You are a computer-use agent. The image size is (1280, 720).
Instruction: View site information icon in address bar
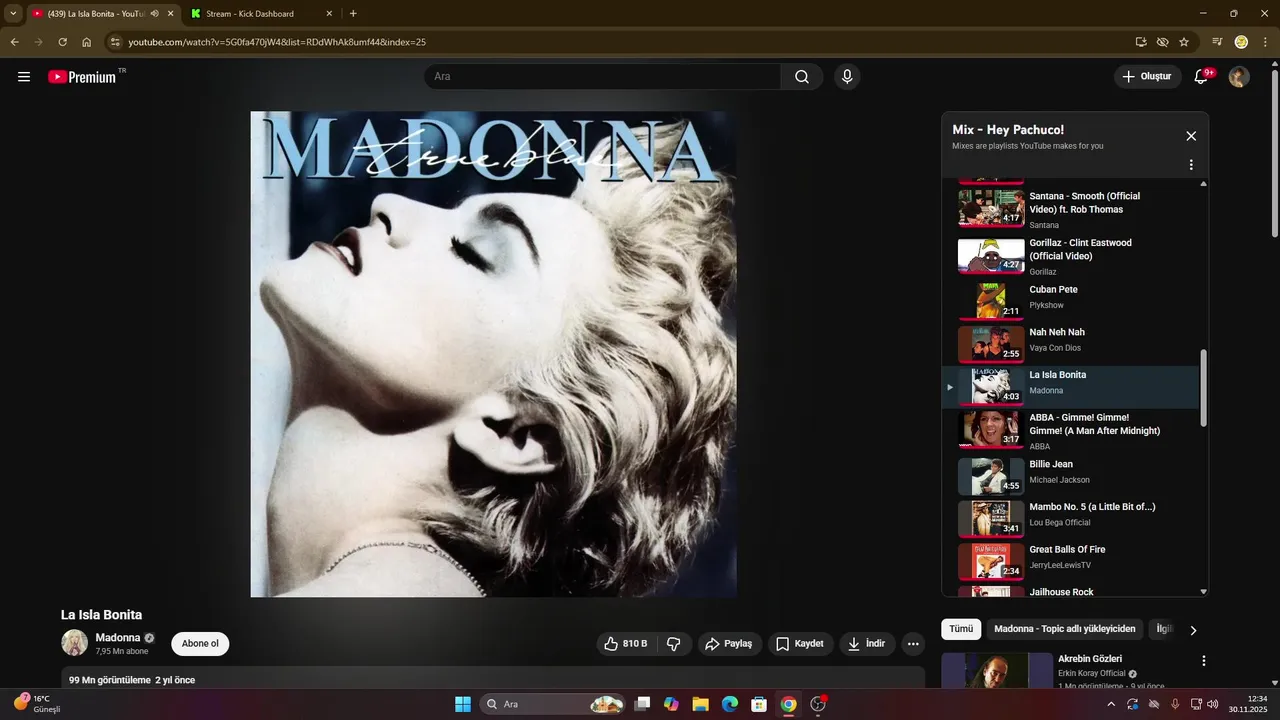click(x=115, y=42)
